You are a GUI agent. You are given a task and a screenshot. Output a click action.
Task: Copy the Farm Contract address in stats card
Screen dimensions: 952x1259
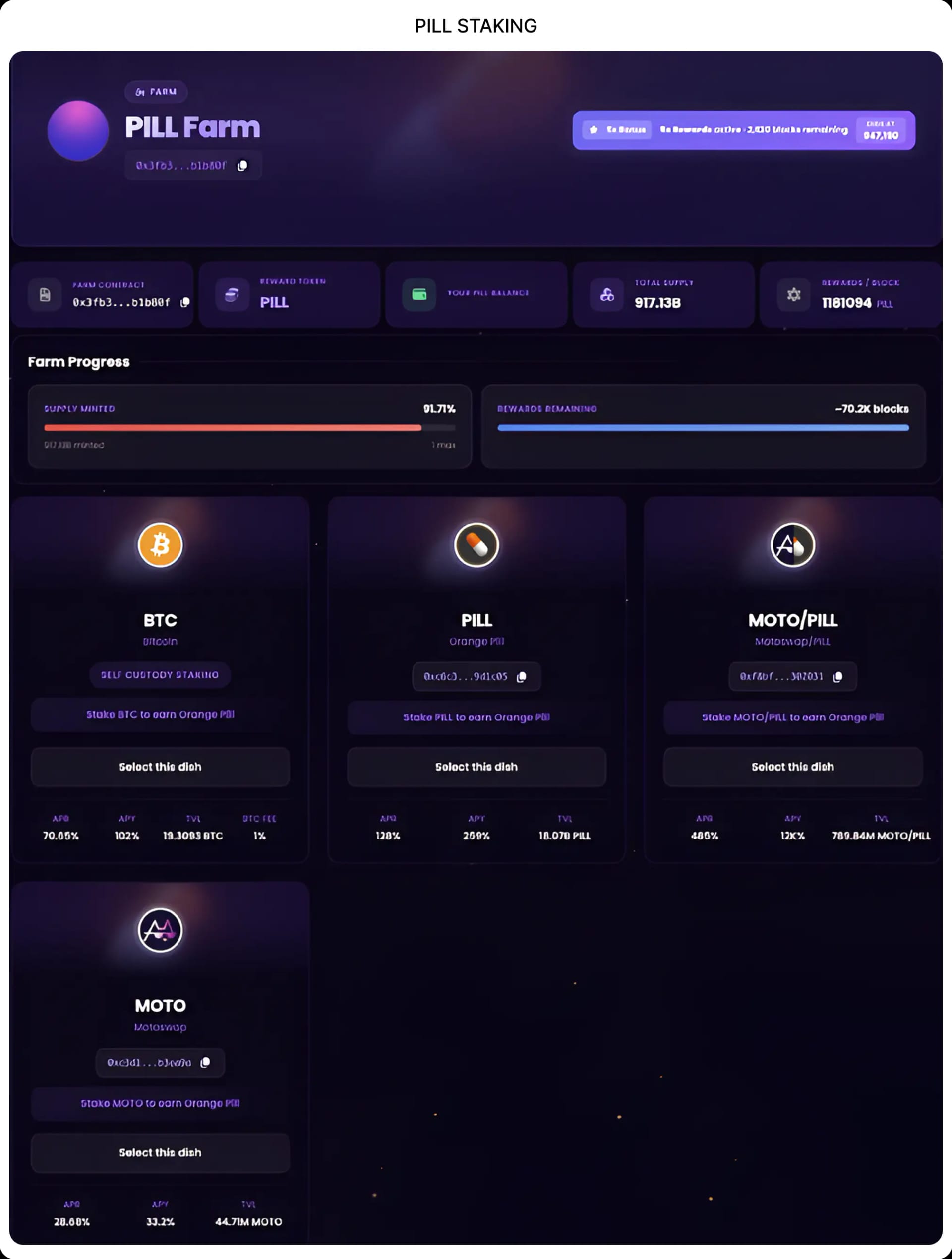[185, 302]
